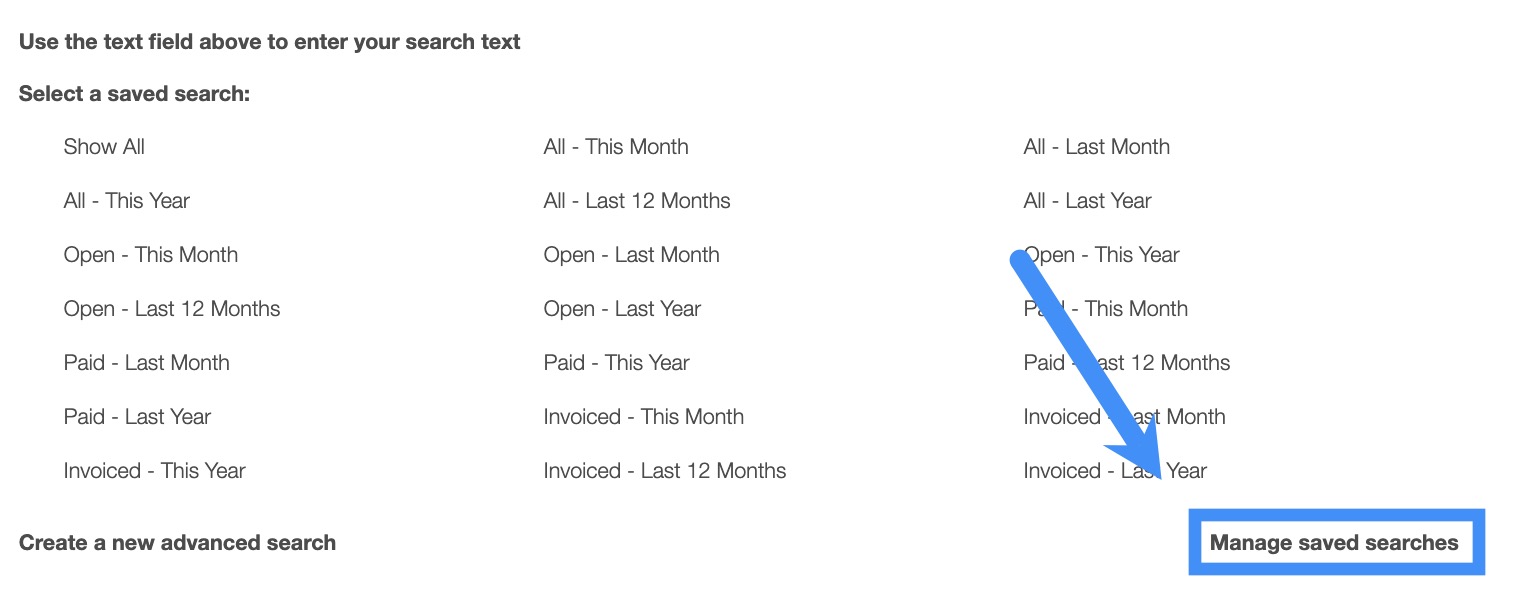1522x590 pixels.
Task: Select All - This Year saved search
Action: [x=126, y=201]
